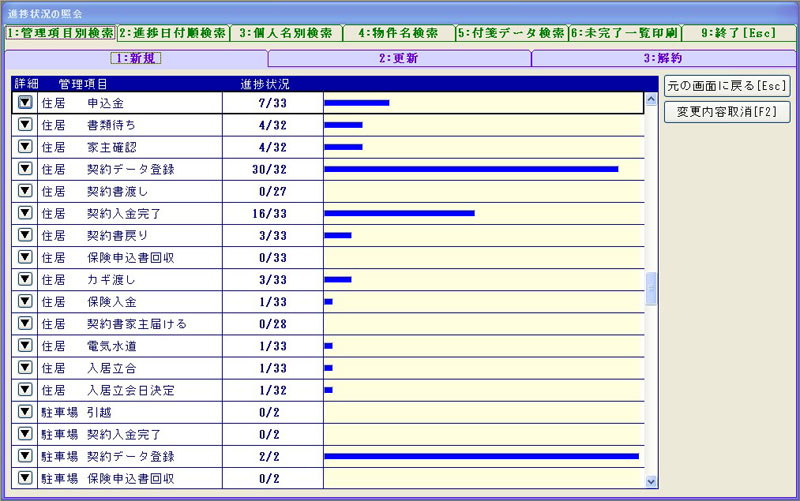This screenshot has height=501, width=800.
Task: Click 変更内容取消[F2] button
Action: tap(727, 111)
